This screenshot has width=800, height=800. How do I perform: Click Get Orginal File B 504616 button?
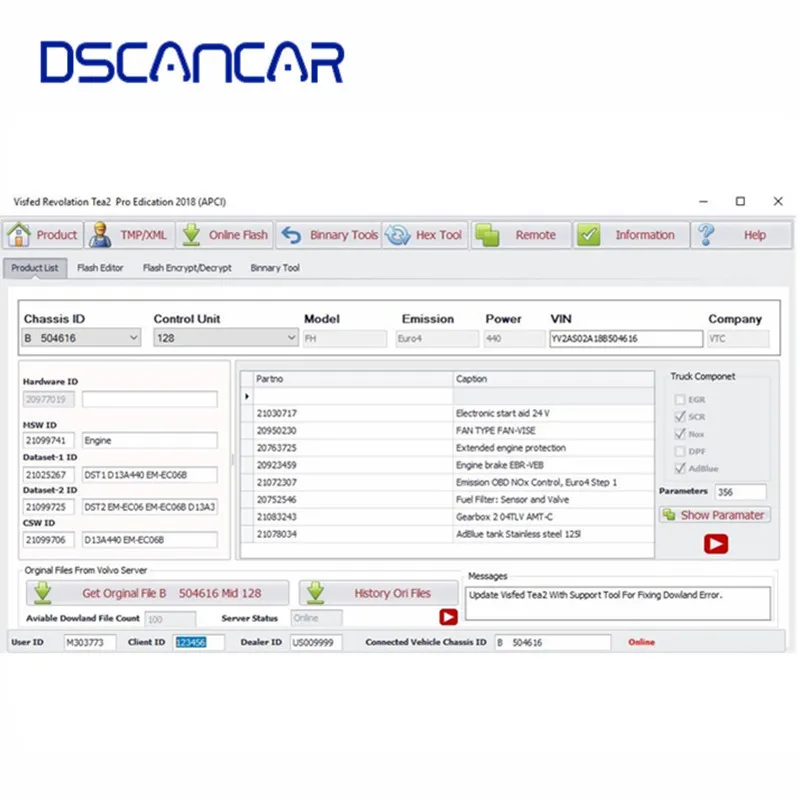click(x=157, y=593)
